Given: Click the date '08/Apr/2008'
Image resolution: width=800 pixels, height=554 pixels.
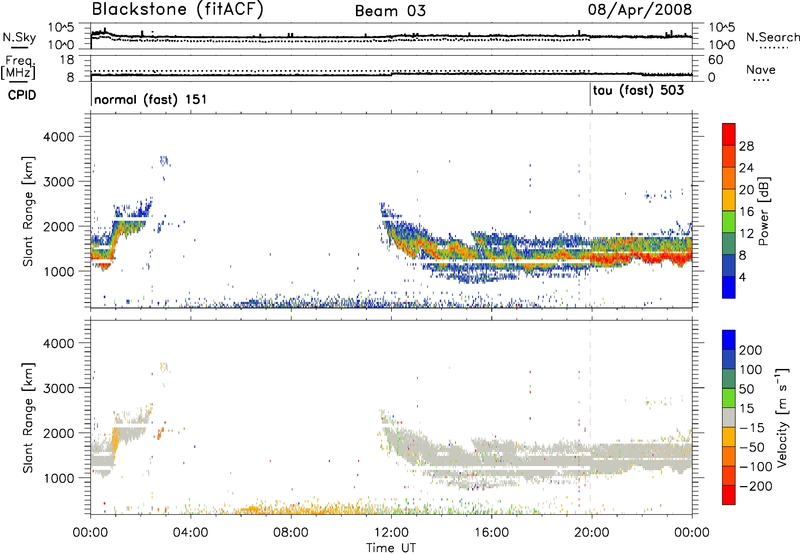Looking at the screenshot, I should [x=640, y=9].
